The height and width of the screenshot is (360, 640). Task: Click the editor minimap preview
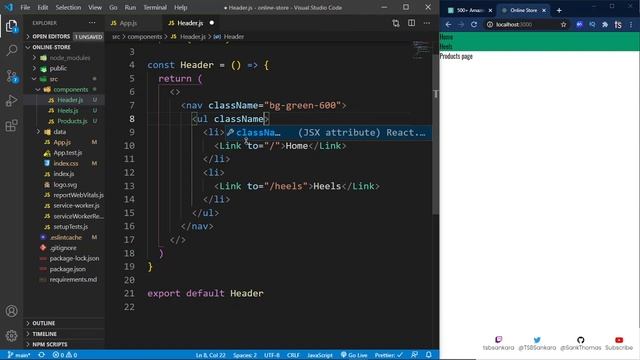(420, 50)
